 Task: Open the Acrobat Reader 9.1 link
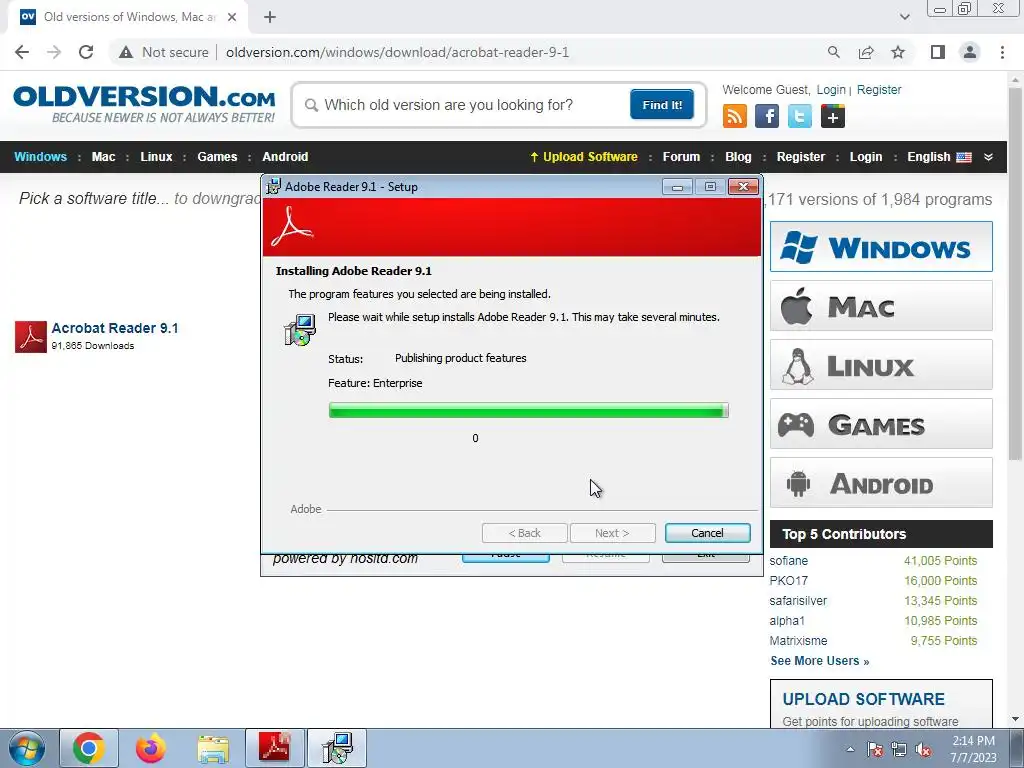[x=115, y=328]
